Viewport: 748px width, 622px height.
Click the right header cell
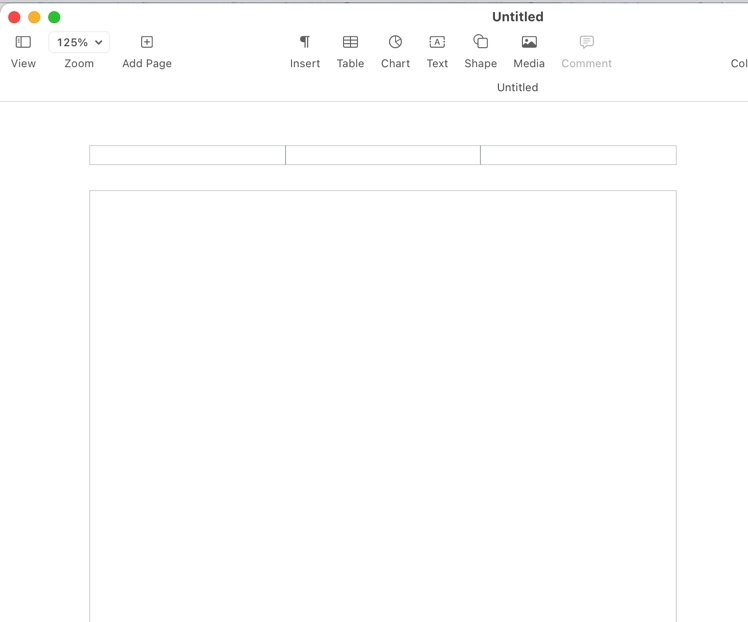click(578, 155)
